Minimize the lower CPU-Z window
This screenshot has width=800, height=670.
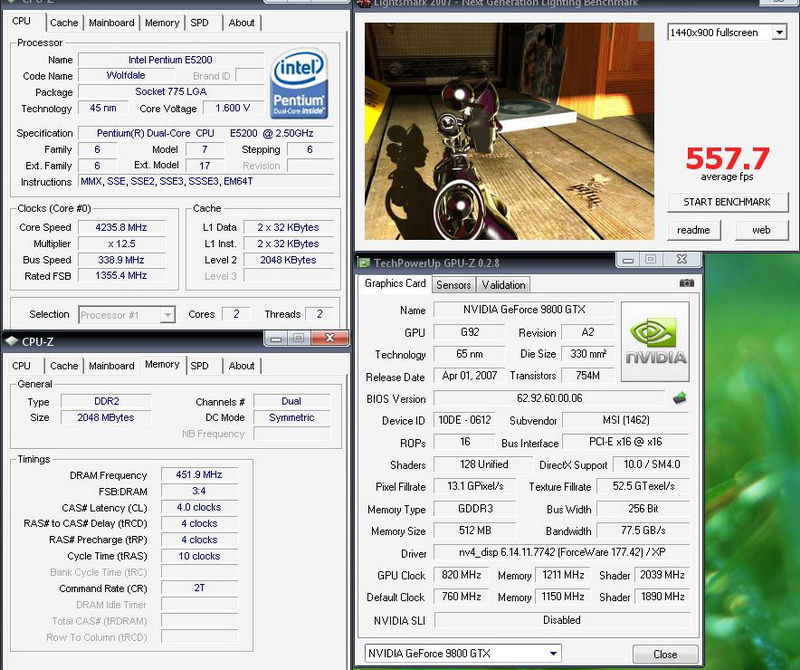pyautogui.click(x=276, y=338)
